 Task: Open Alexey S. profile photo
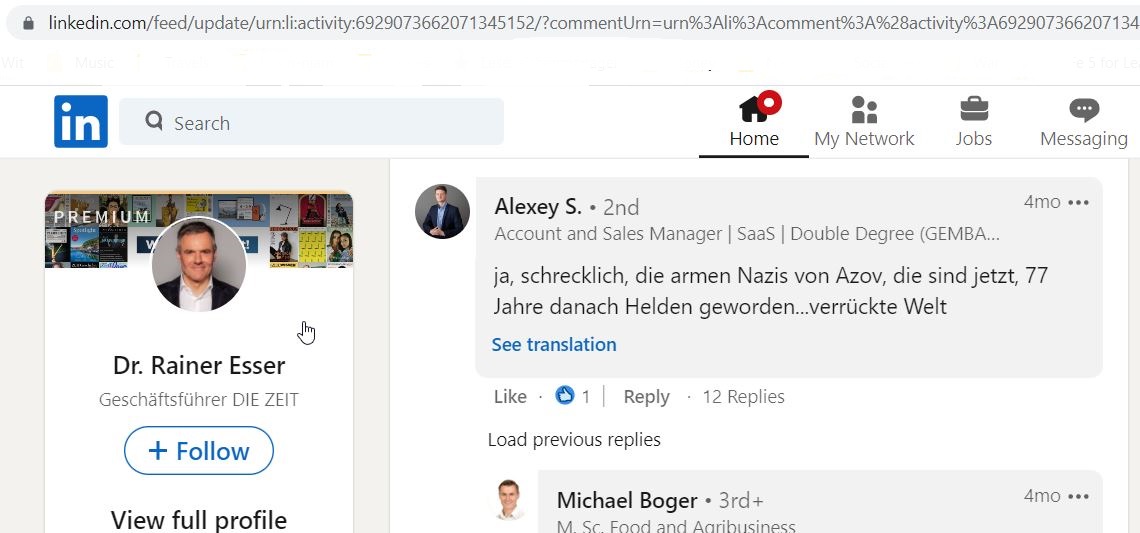(442, 212)
